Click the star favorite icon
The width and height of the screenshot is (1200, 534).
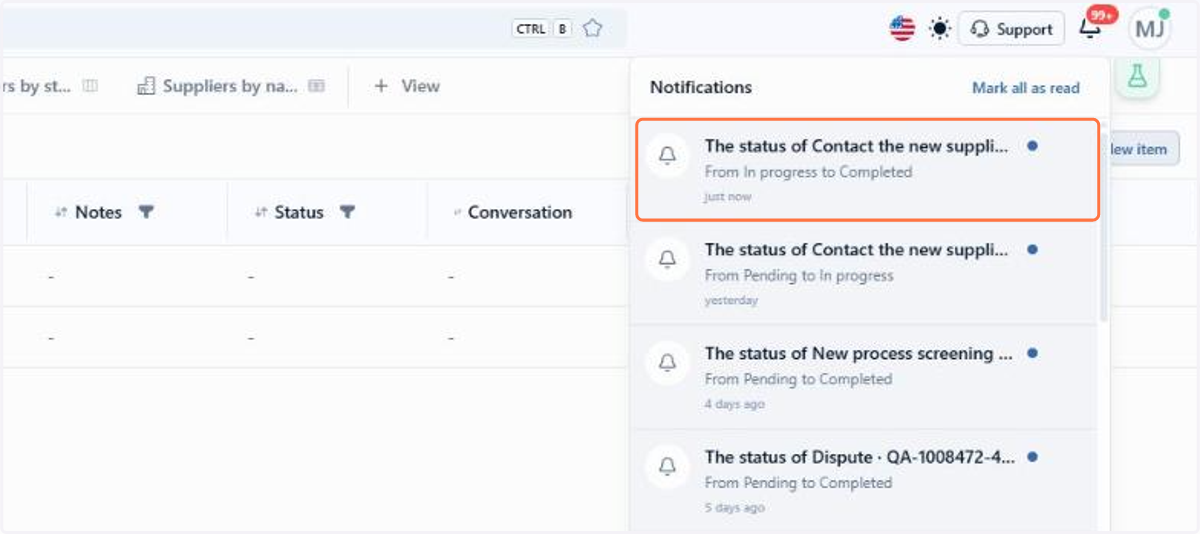(x=592, y=28)
